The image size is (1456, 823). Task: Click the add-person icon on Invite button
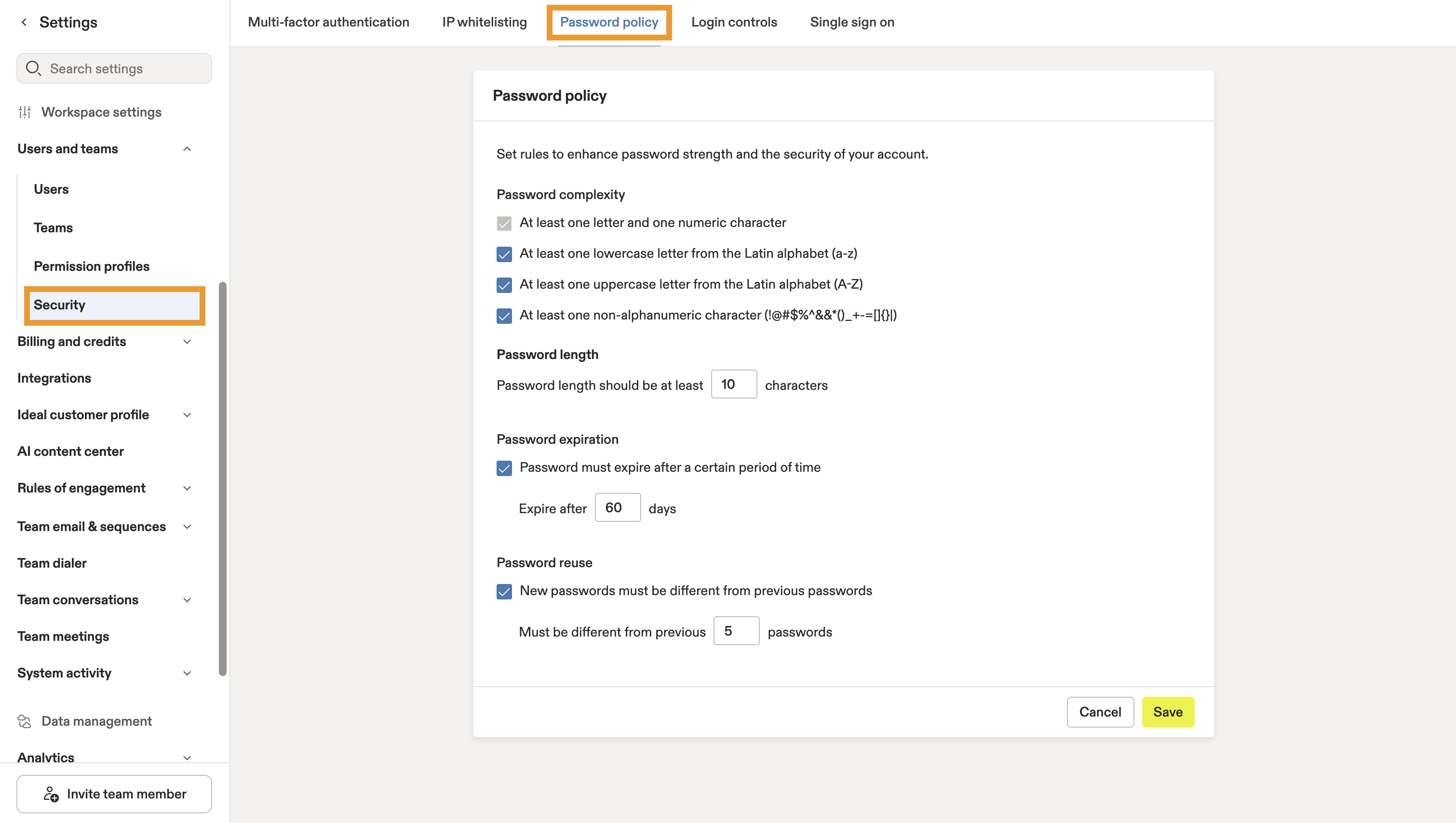coord(51,794)
